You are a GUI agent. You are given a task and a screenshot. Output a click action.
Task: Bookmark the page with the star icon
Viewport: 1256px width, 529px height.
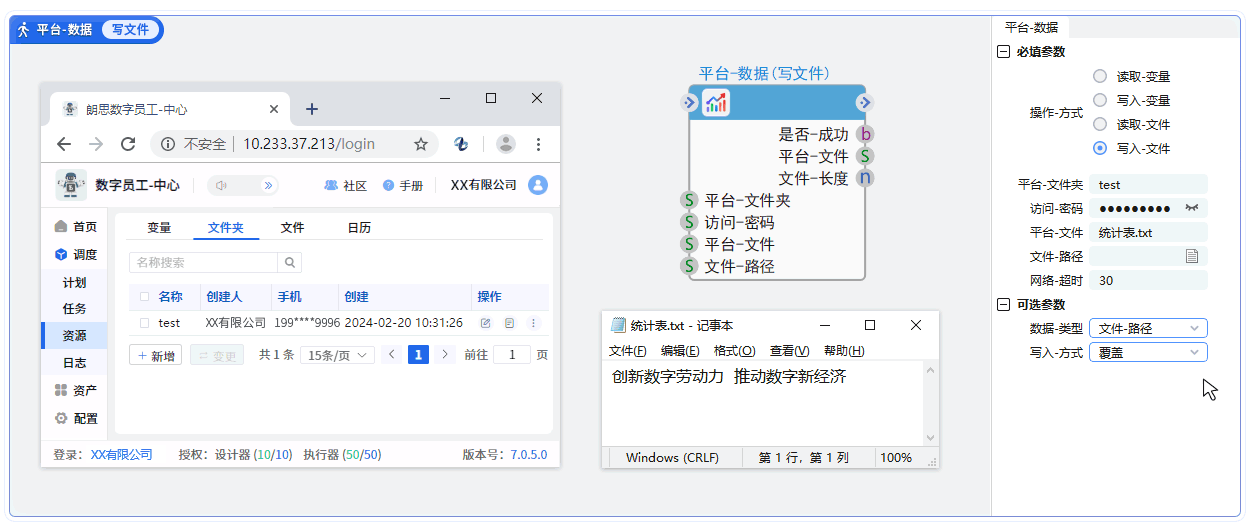click(421, 144)
